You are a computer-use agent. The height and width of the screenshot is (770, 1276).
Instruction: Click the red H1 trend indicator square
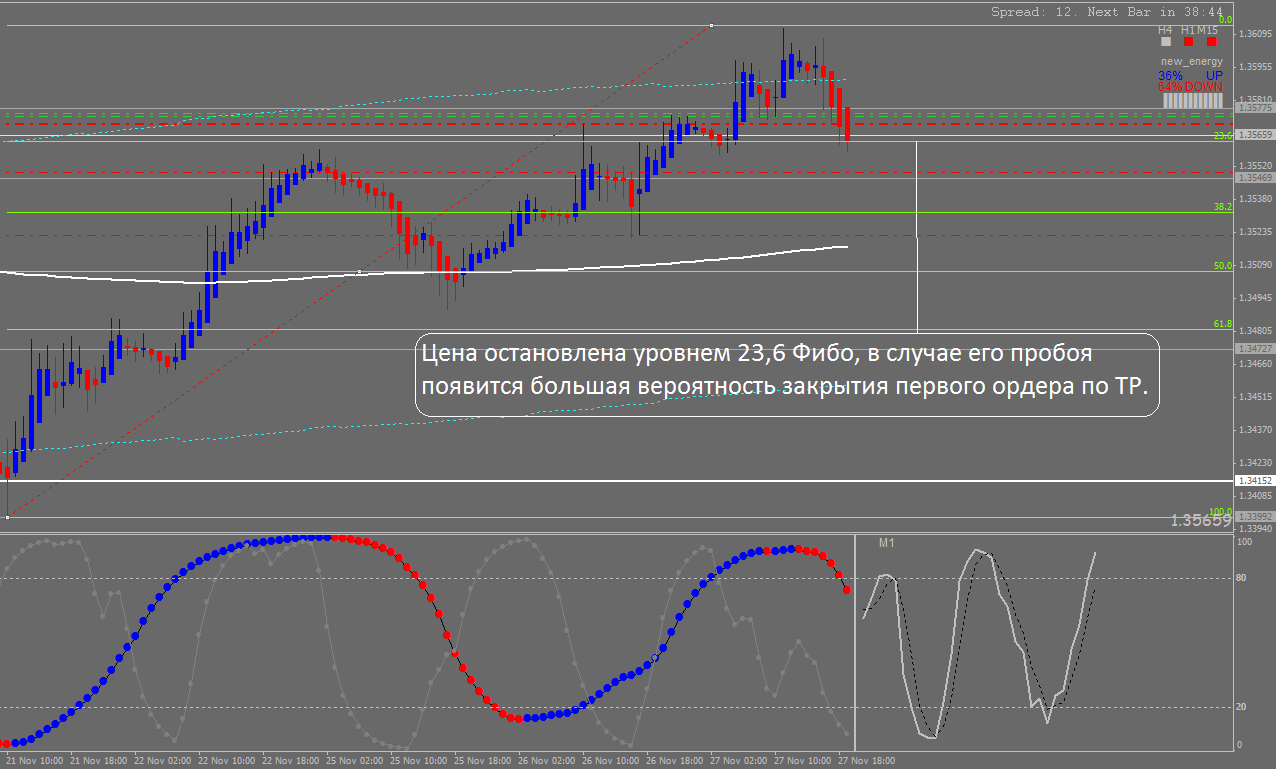pos(1189,42)
